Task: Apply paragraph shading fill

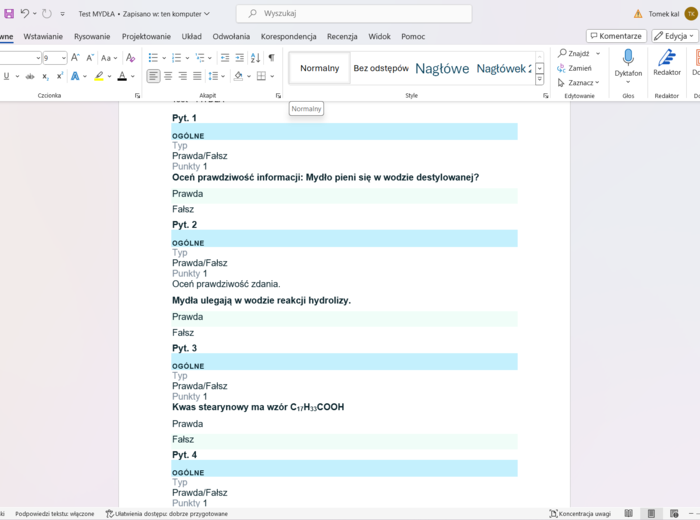Action: point(238,76)
